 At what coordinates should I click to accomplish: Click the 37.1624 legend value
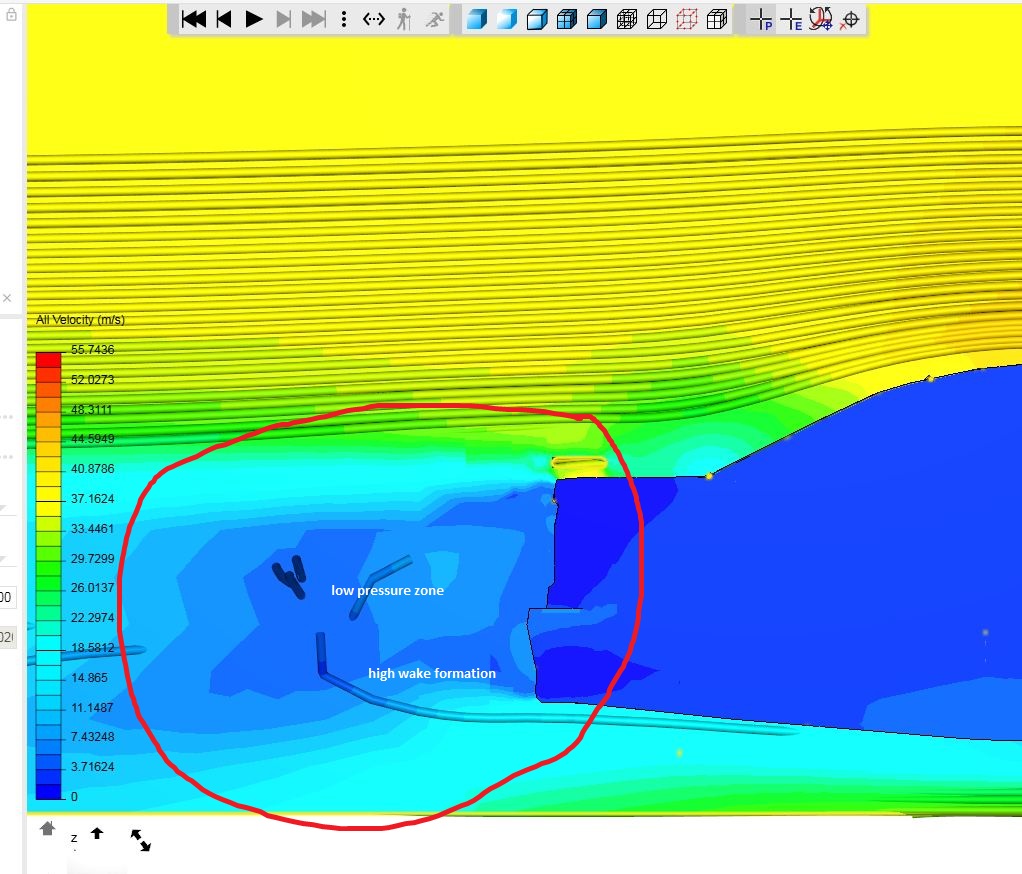tap(93, 499)
